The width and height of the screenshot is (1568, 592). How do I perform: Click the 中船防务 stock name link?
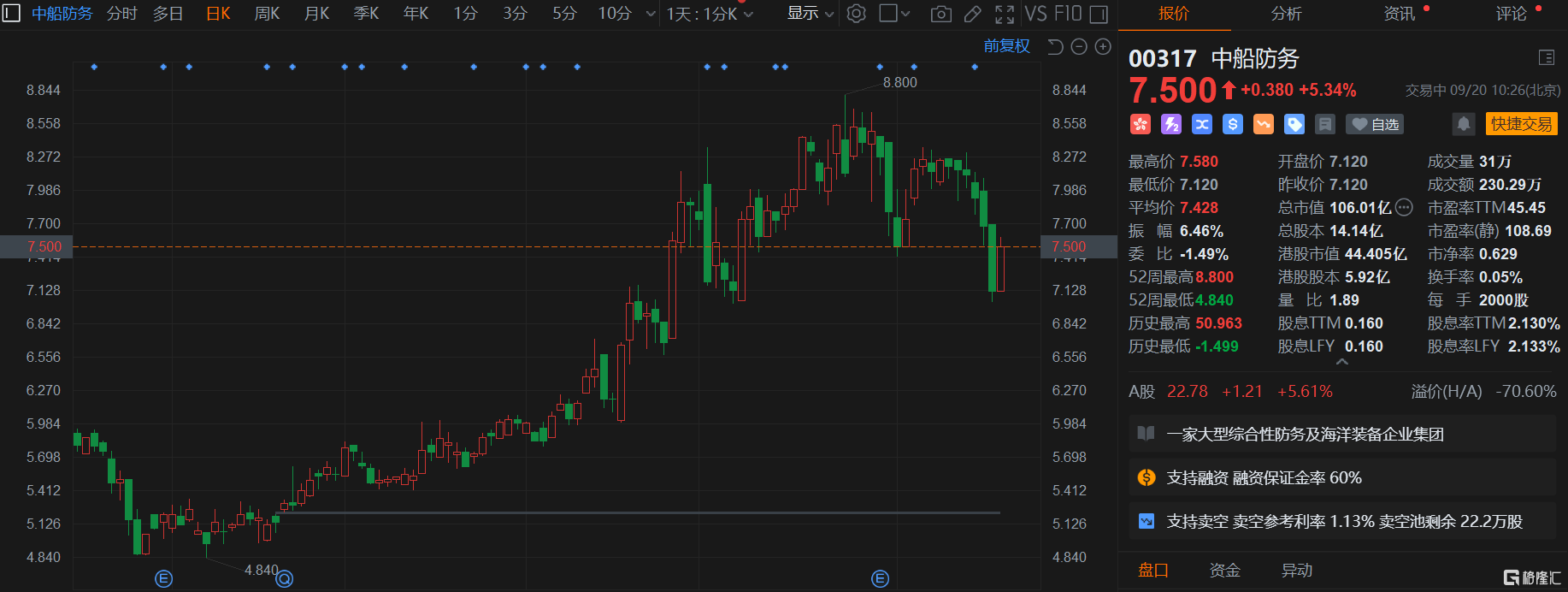pos(62,14)
